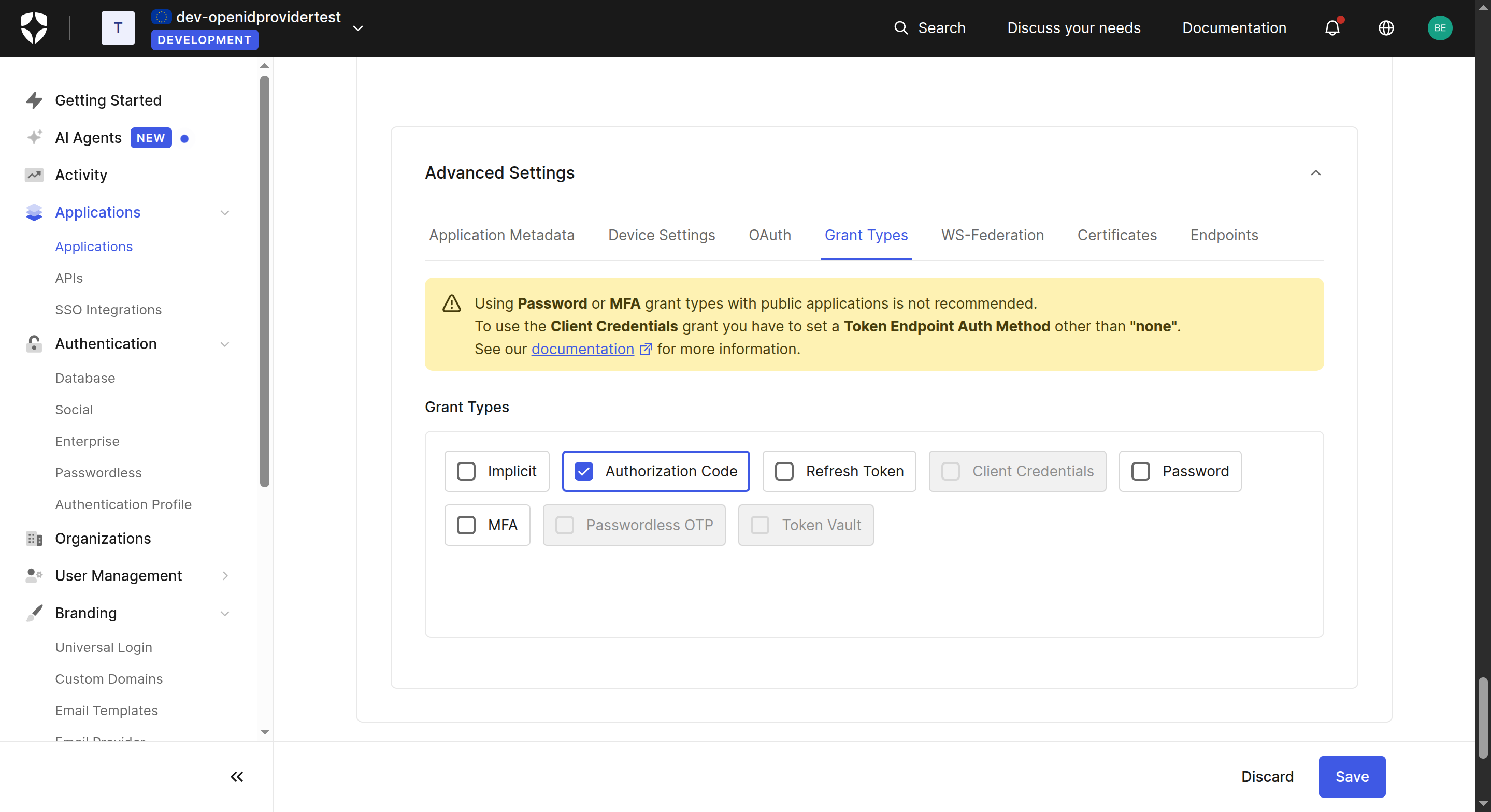Uncheck the Authorization Code grant

[x=583, y=471]
